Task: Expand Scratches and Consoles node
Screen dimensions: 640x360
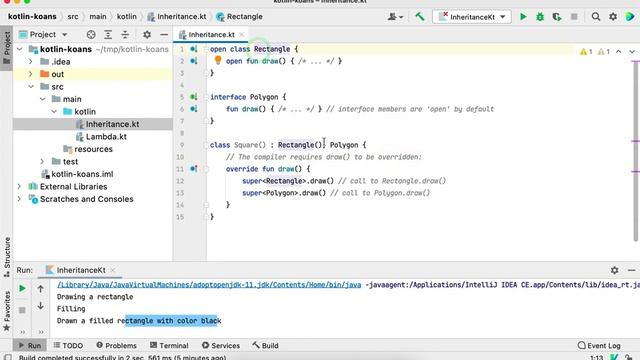Action: (x=19, y=199)
